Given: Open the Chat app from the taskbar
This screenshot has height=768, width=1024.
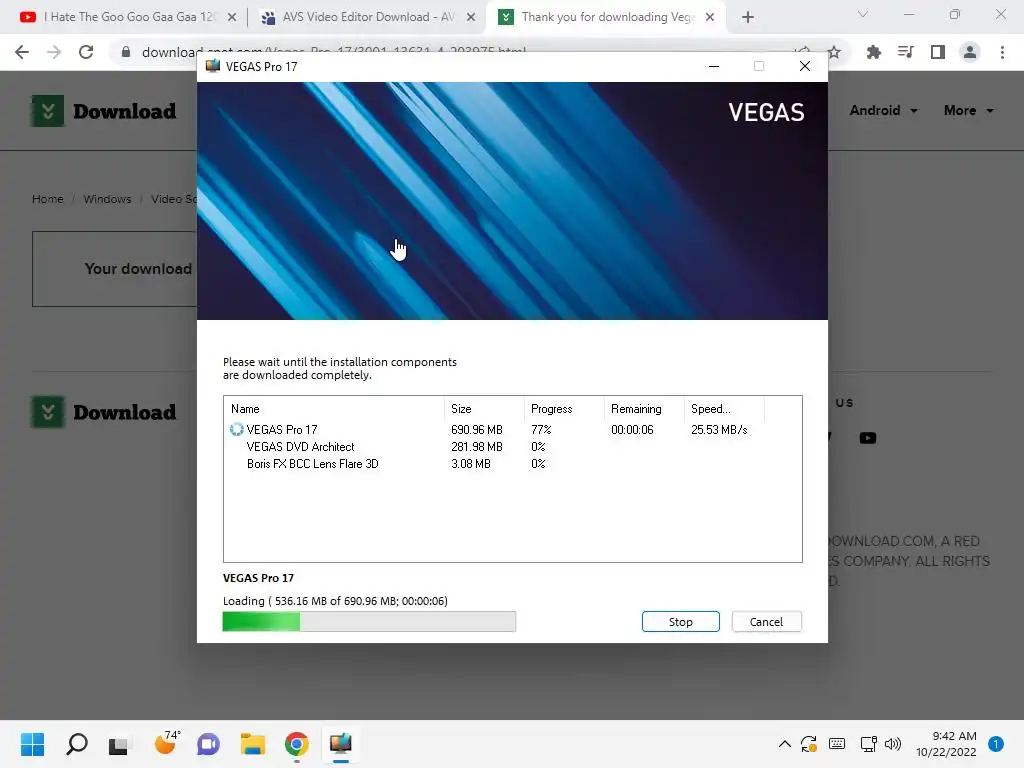Looking at the screenshot, I should (x=208, y=744).
